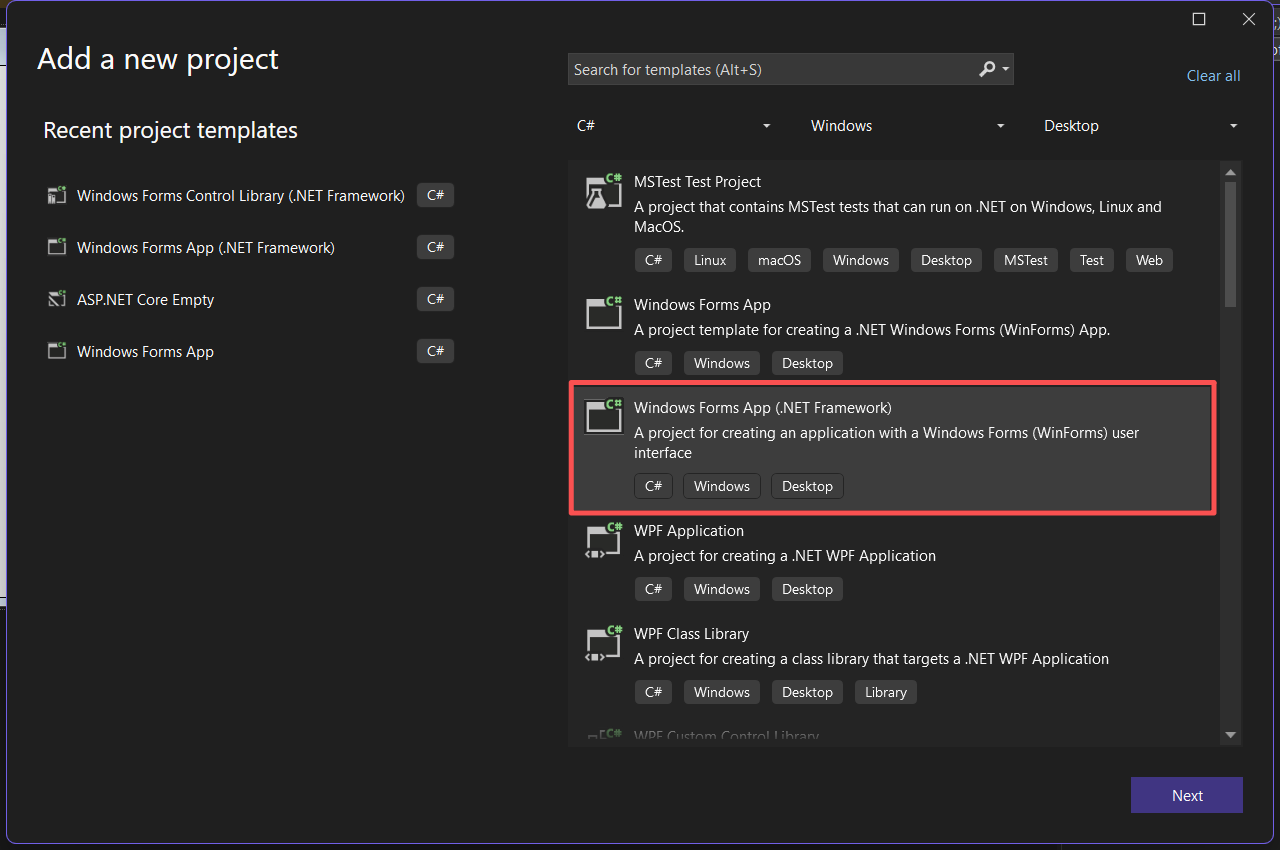Click the Library tag on WPF Class Library
1280x850 pixels.
coord(885,692)
